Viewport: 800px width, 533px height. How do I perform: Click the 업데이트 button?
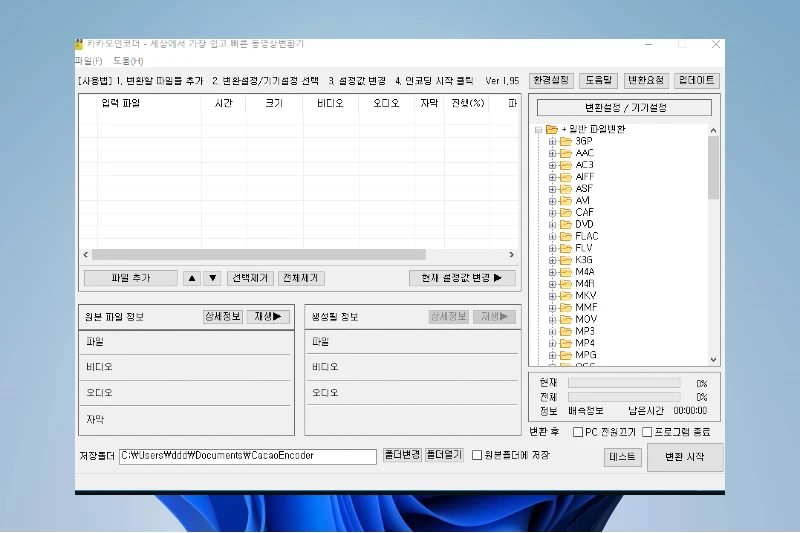pos(696,80)
